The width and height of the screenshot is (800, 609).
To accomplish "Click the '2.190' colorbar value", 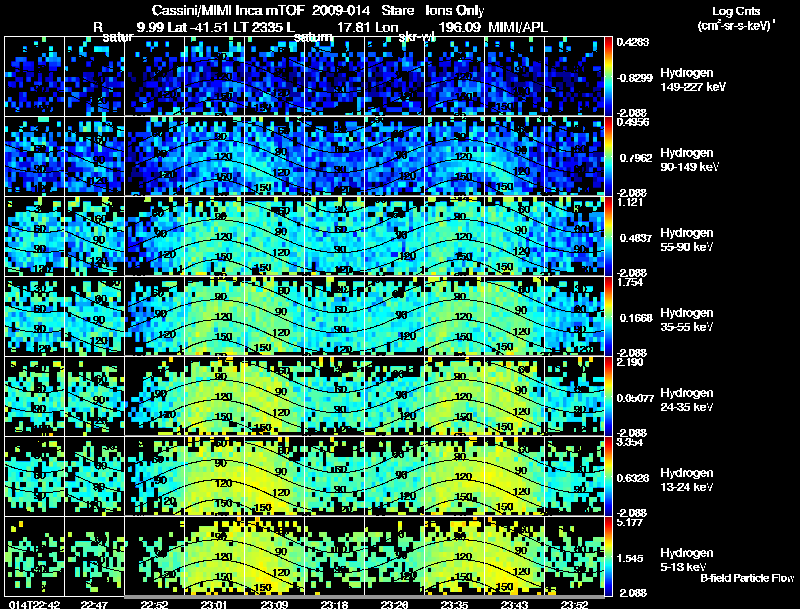I will [630, 362].
